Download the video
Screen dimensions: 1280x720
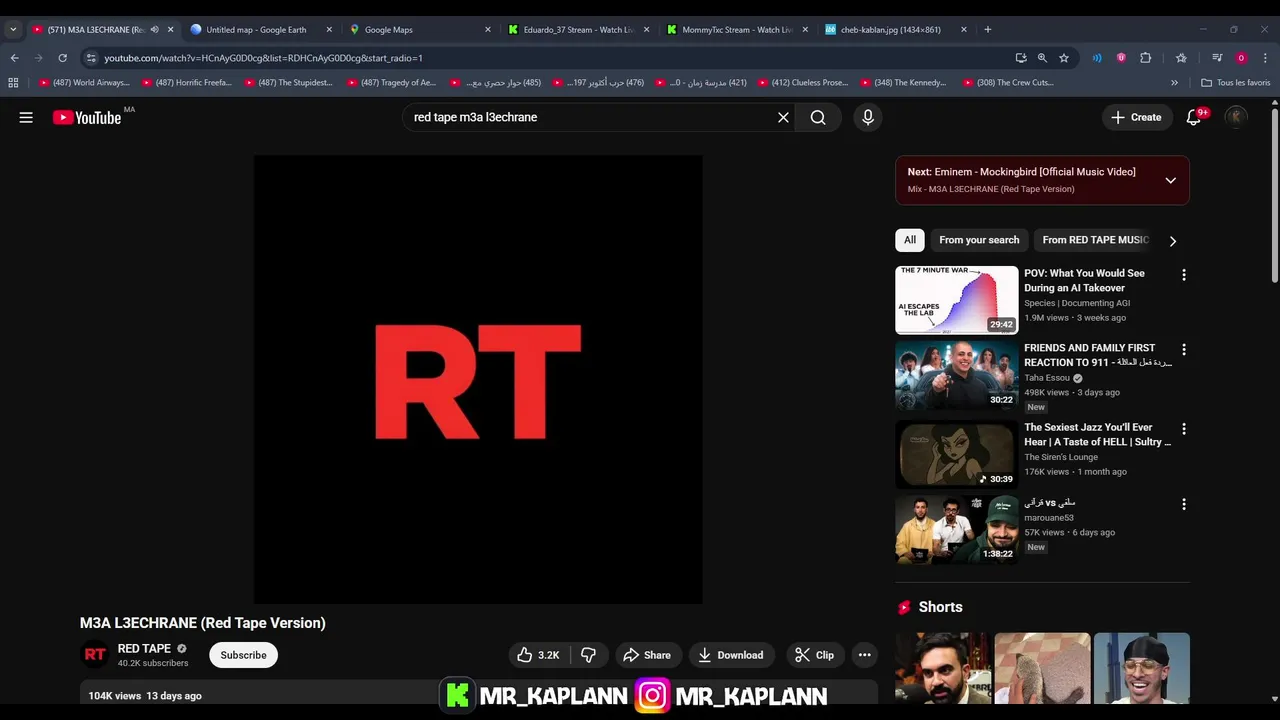731,655
